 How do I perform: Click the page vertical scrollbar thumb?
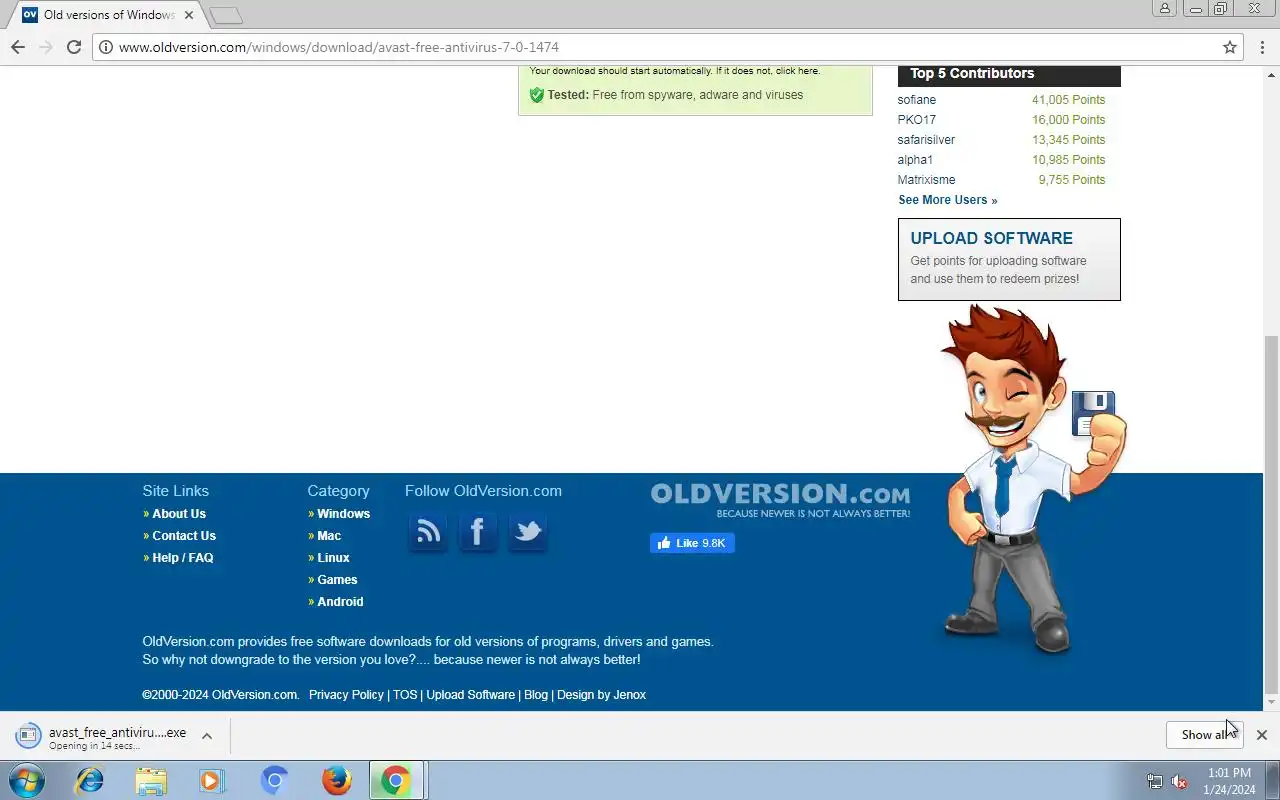coord(1271,515)
